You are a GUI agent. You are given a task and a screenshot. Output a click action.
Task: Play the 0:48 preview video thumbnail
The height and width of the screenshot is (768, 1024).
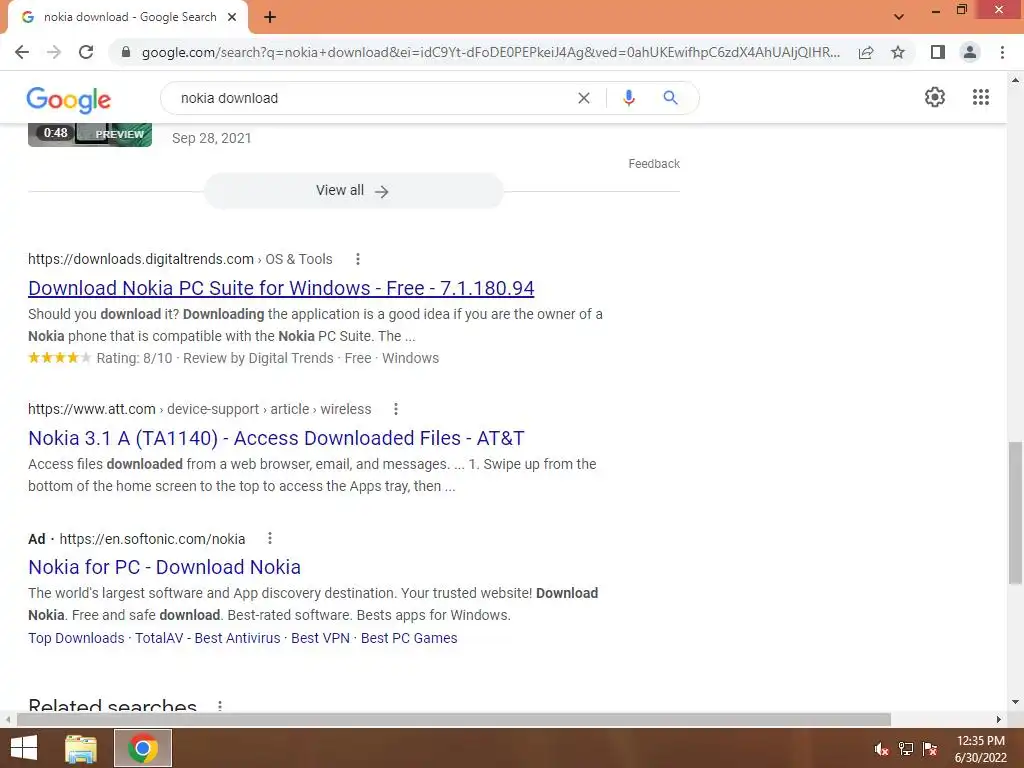(x=90, y=135)
